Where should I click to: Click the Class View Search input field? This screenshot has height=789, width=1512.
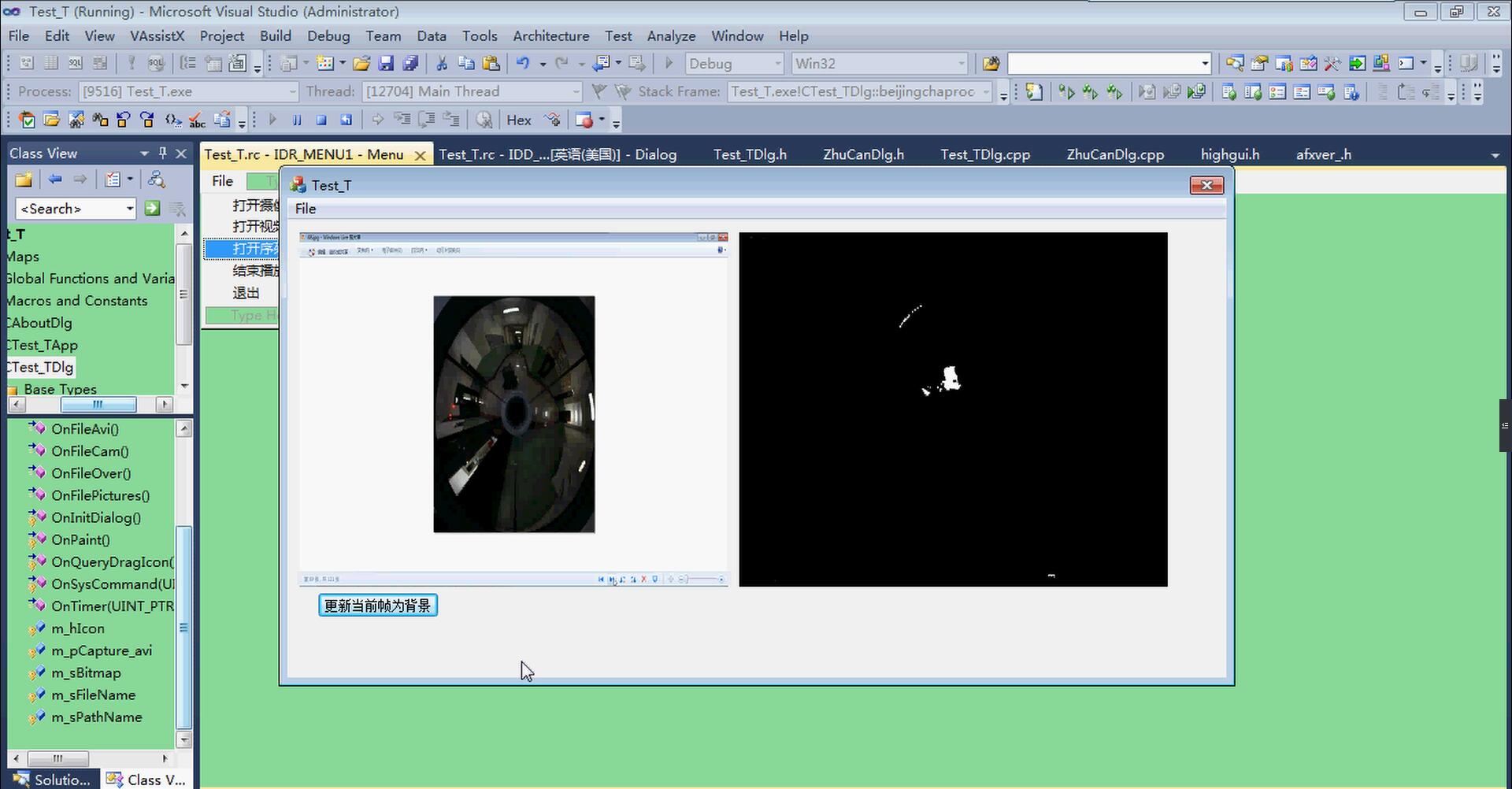(69, 209)
